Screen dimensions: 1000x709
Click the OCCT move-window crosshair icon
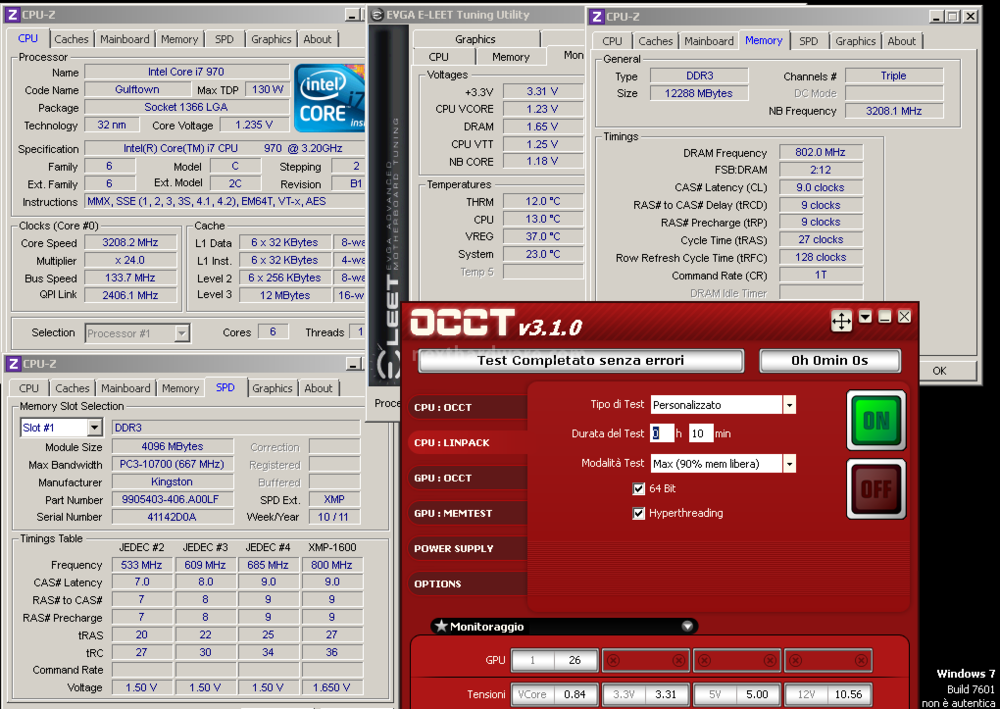click(841, 321)
